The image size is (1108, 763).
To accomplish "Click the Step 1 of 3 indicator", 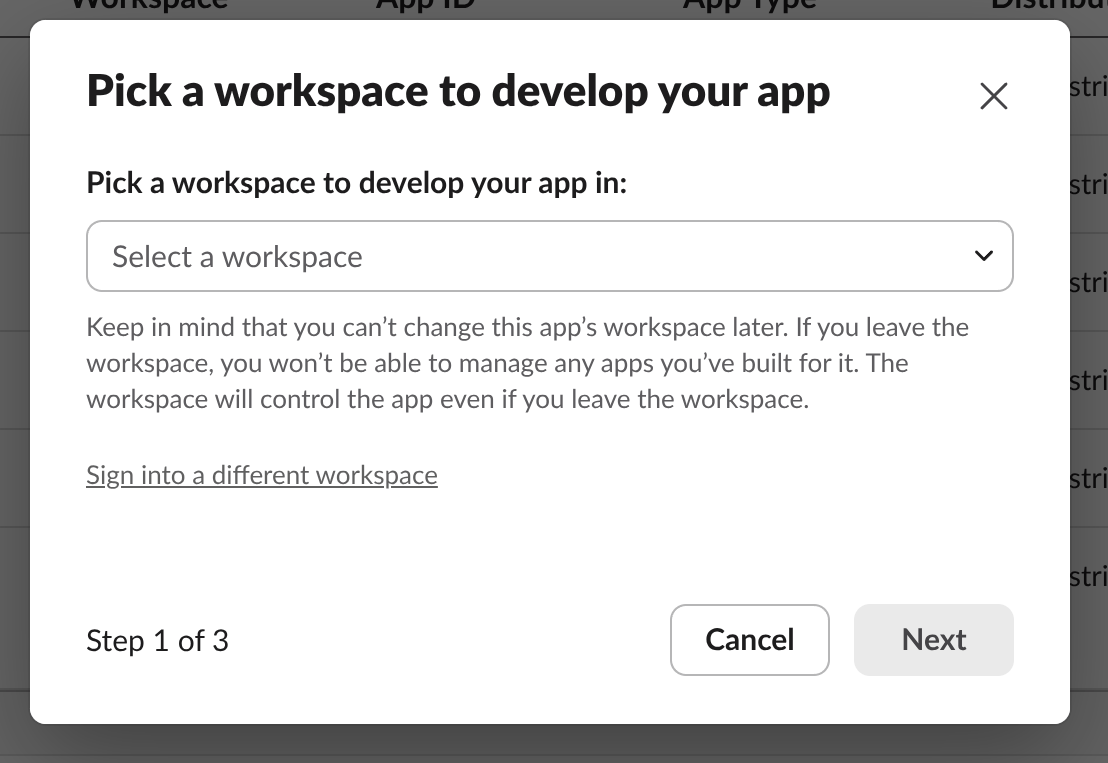I will [x=157, y=640].
